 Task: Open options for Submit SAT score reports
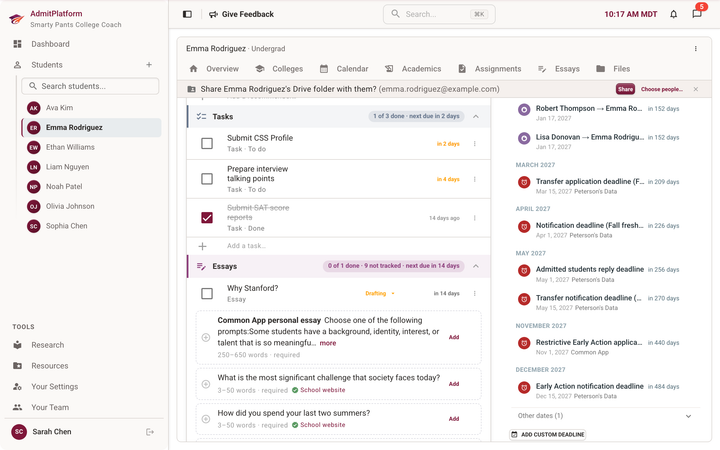pos(475,218)
